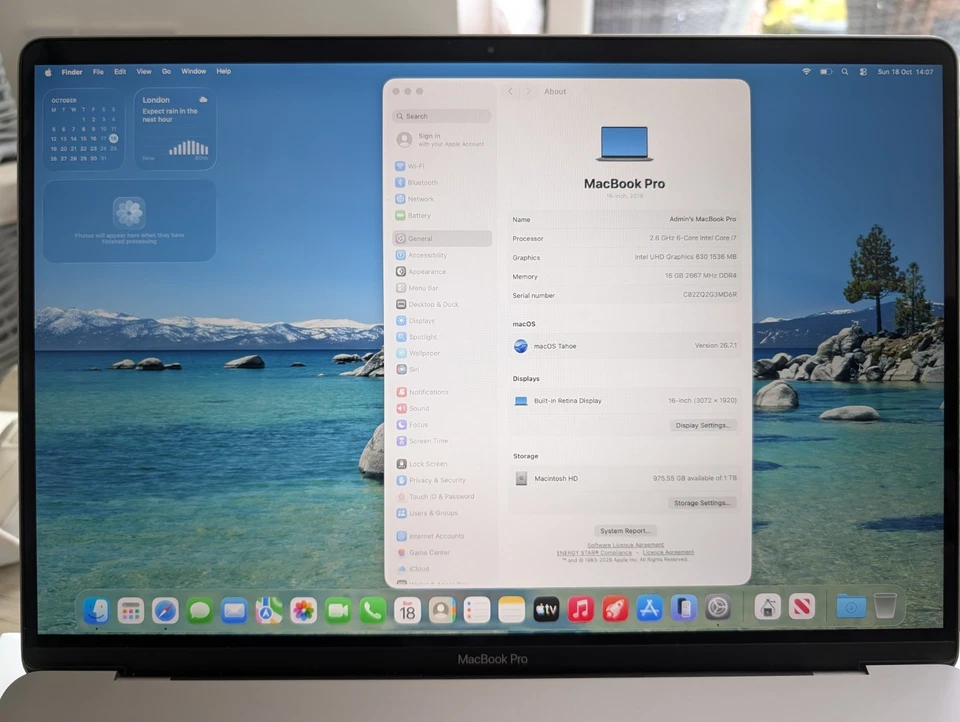Select Appearance in the settings sidebar

click(x=442, y=271)
